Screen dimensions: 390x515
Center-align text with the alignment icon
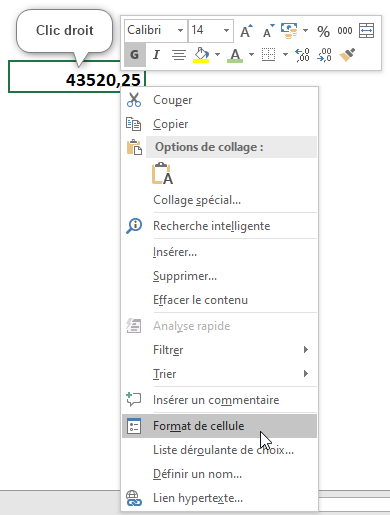179,55
